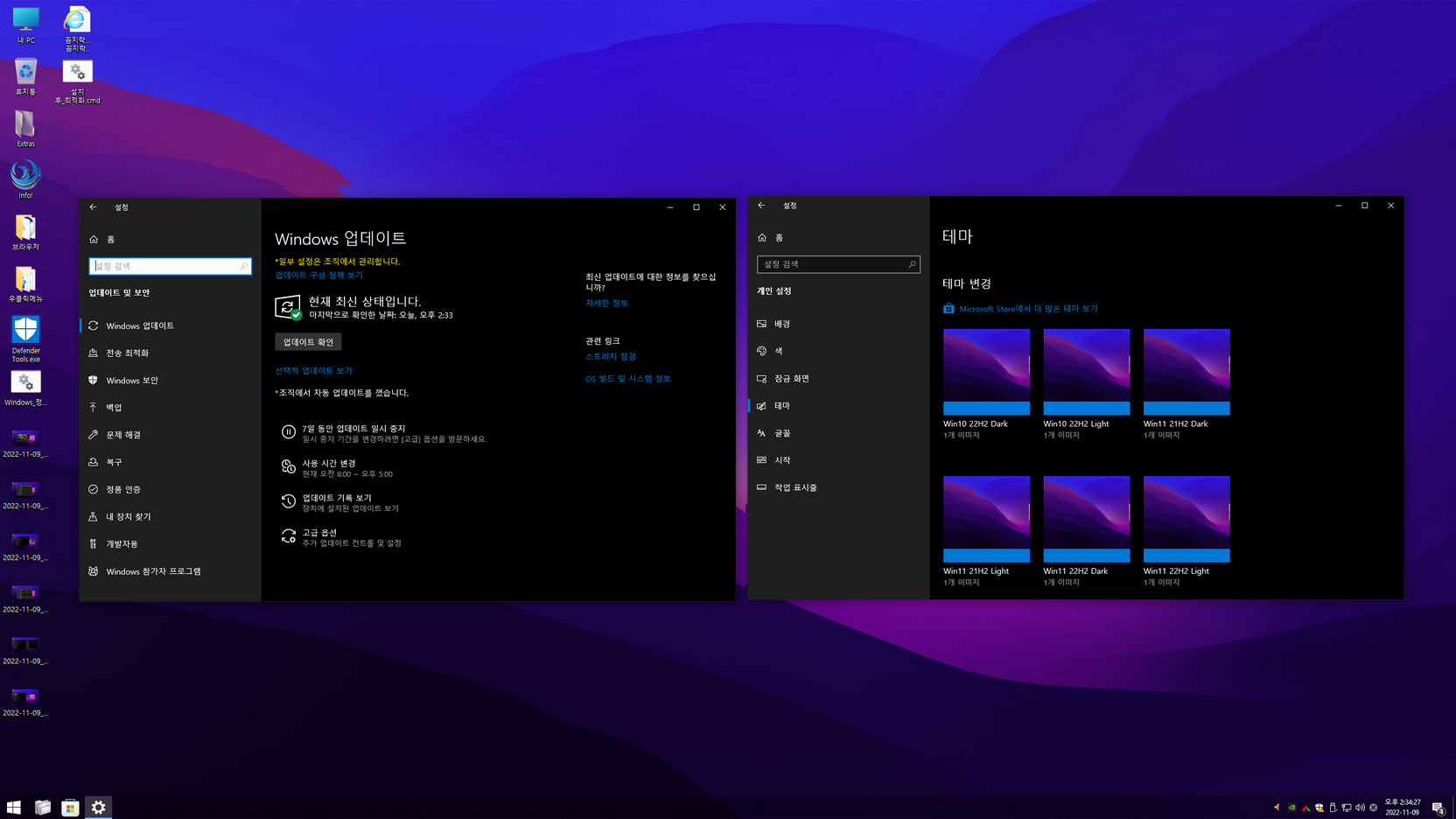Open 시작 in personalization sidebar

pyautogui.click(x=838, y=460)
